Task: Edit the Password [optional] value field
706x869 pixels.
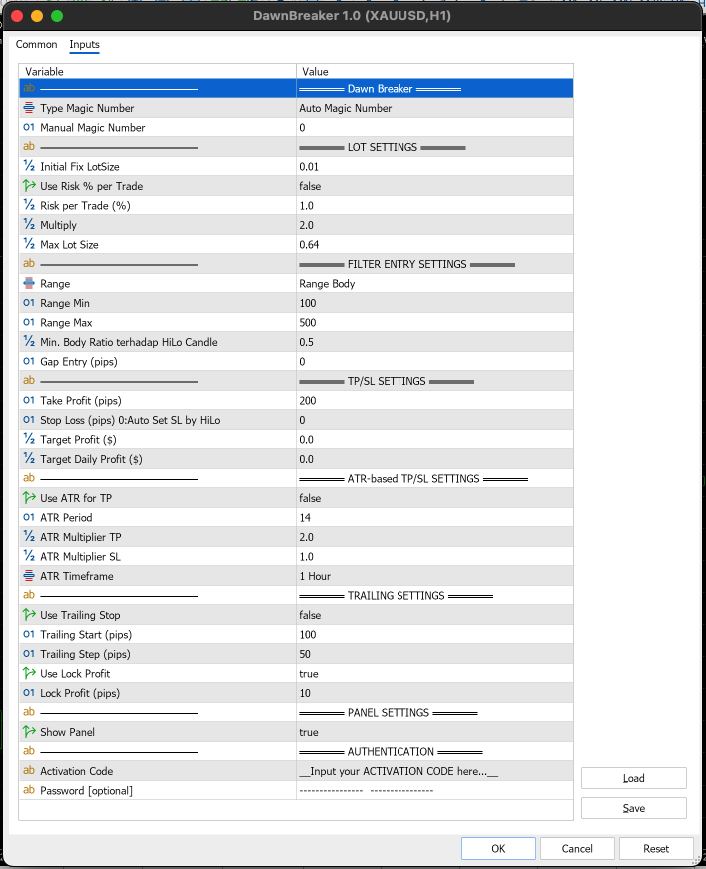Action: [x=434, y=790]
